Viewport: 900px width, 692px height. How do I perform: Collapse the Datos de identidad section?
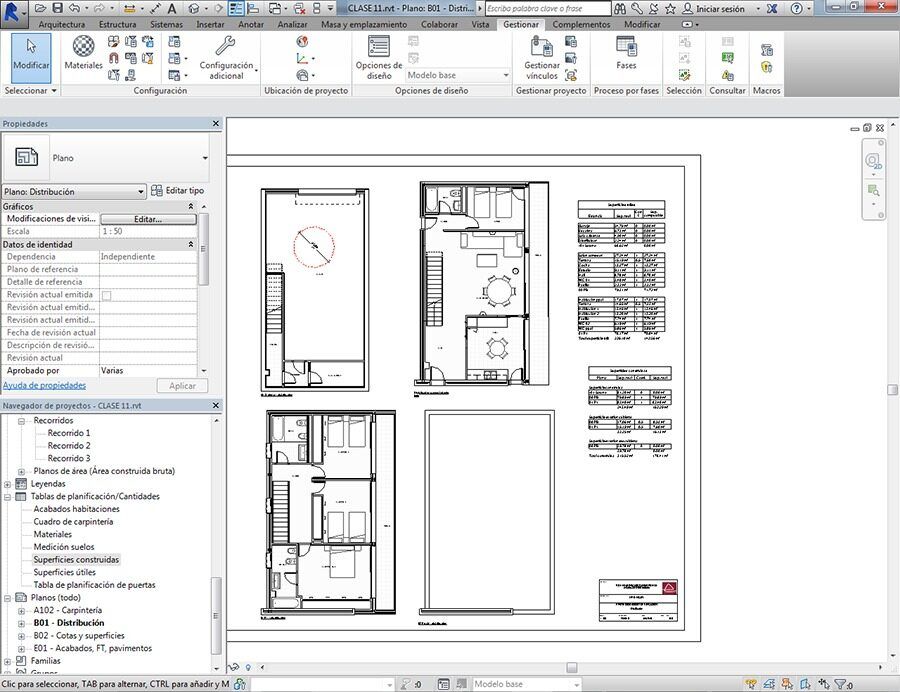(191, 244)
